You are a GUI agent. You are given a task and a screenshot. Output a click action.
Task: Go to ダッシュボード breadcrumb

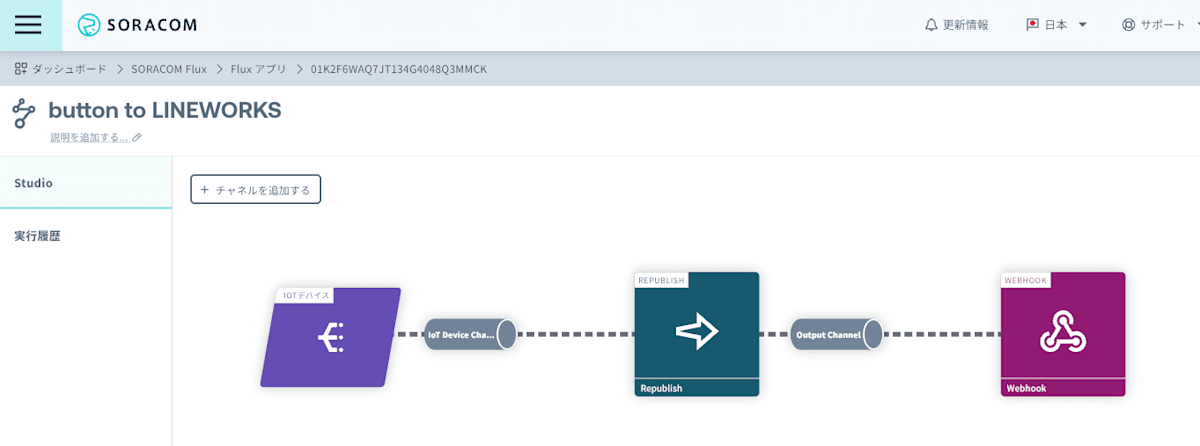69,69
